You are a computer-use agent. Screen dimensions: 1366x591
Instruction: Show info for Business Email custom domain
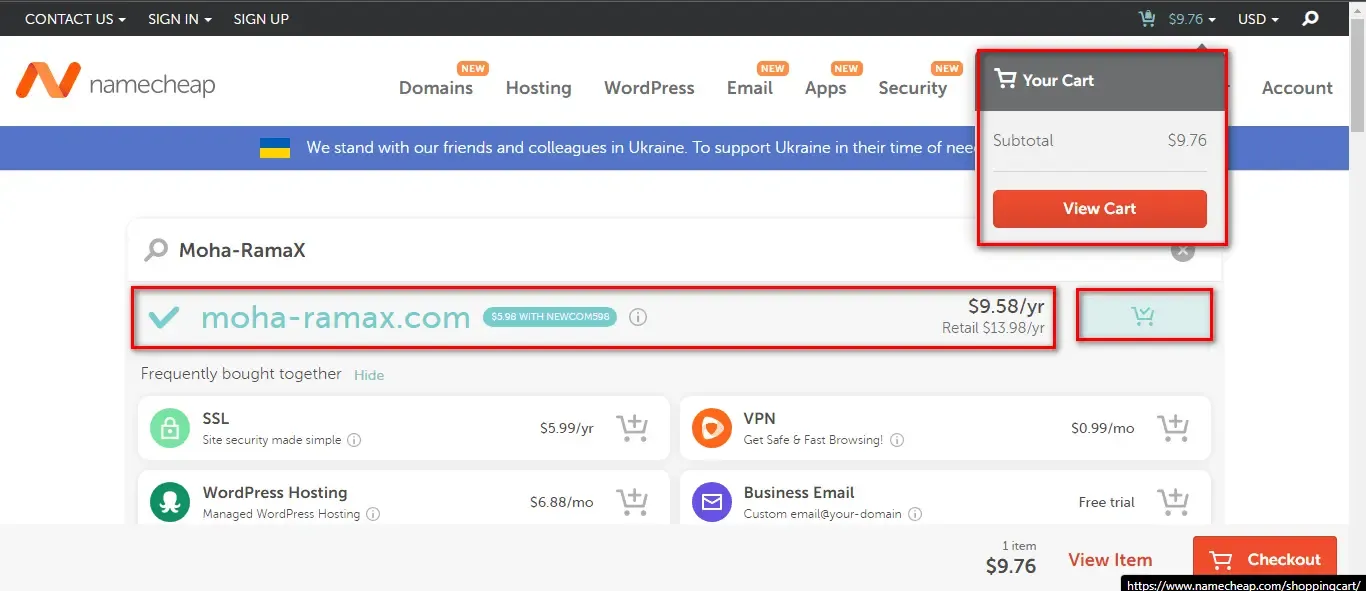coord(915,514)
